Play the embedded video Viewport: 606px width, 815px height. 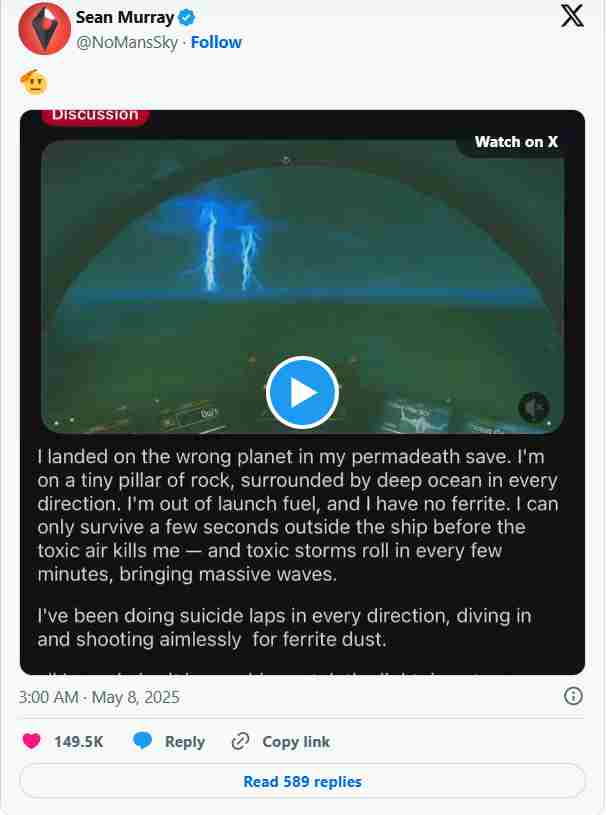coord(302,392)
